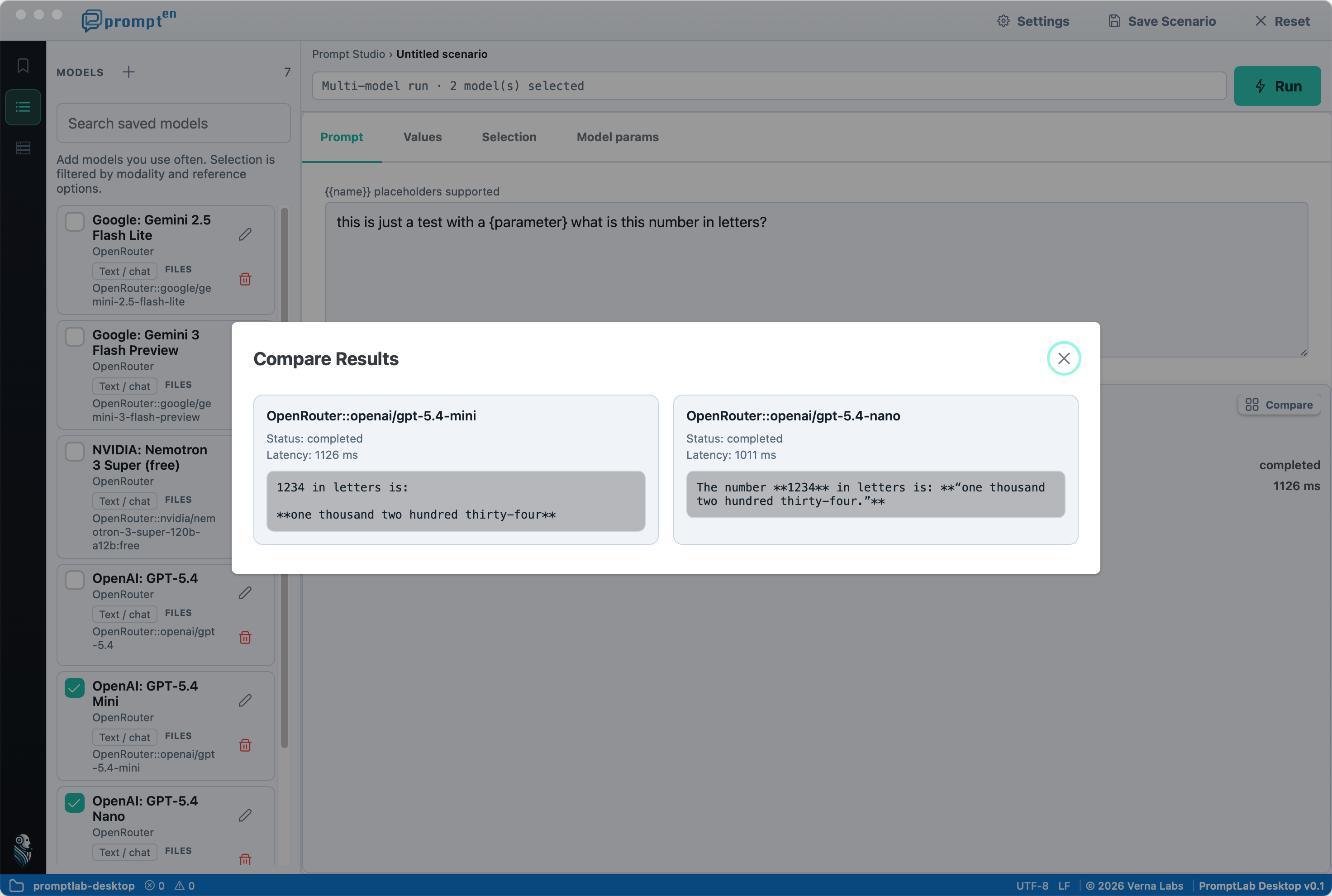Click the 'Untitled scenario' breadcrumb text
The height and width of the screenshot is (896, 1332).
pos(442,54)
